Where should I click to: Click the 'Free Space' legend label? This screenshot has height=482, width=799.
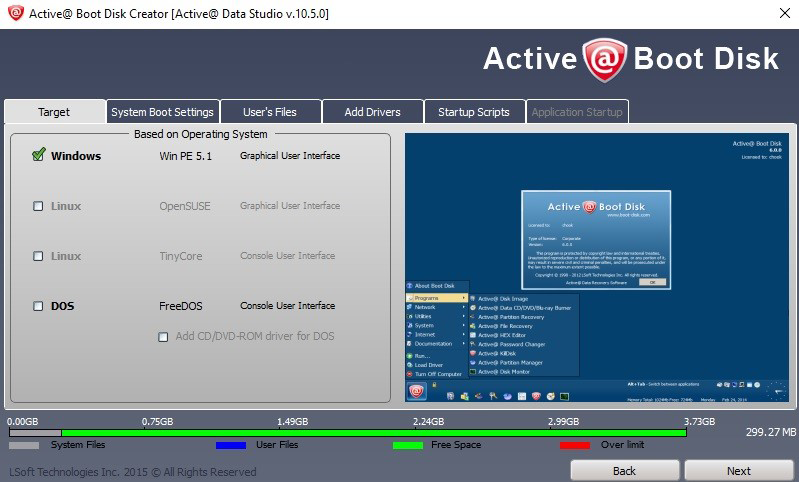pyautogui.click(x=456, y=445)
